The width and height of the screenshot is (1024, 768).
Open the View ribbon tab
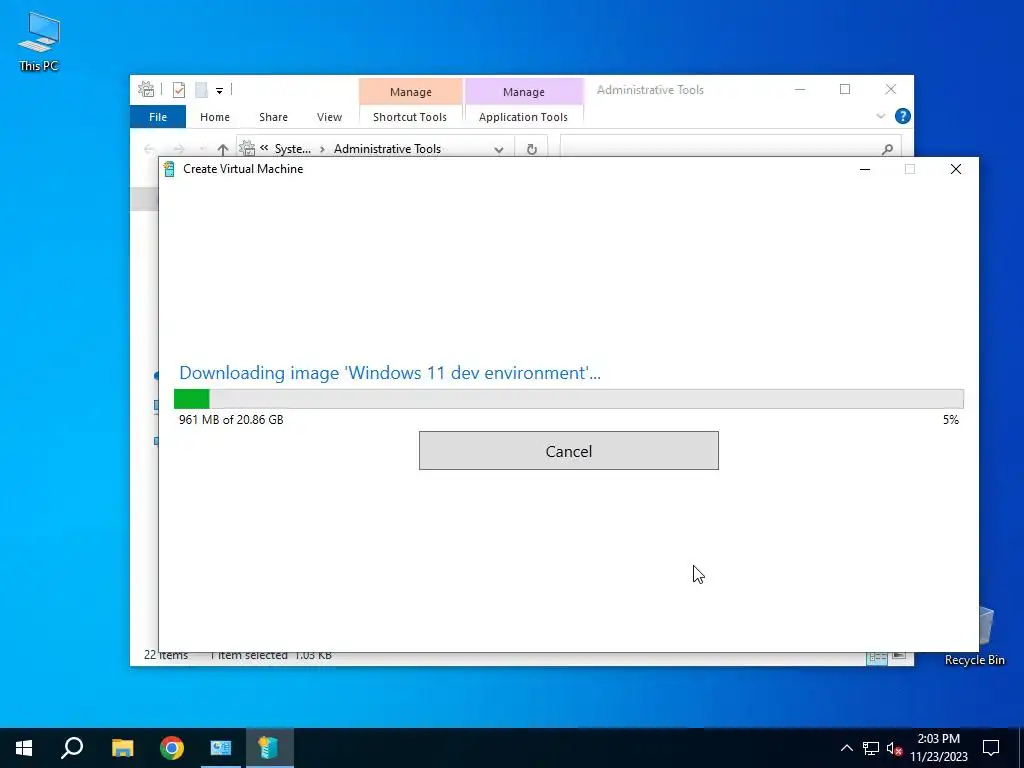pyautogui.click(x=329, y=117)
